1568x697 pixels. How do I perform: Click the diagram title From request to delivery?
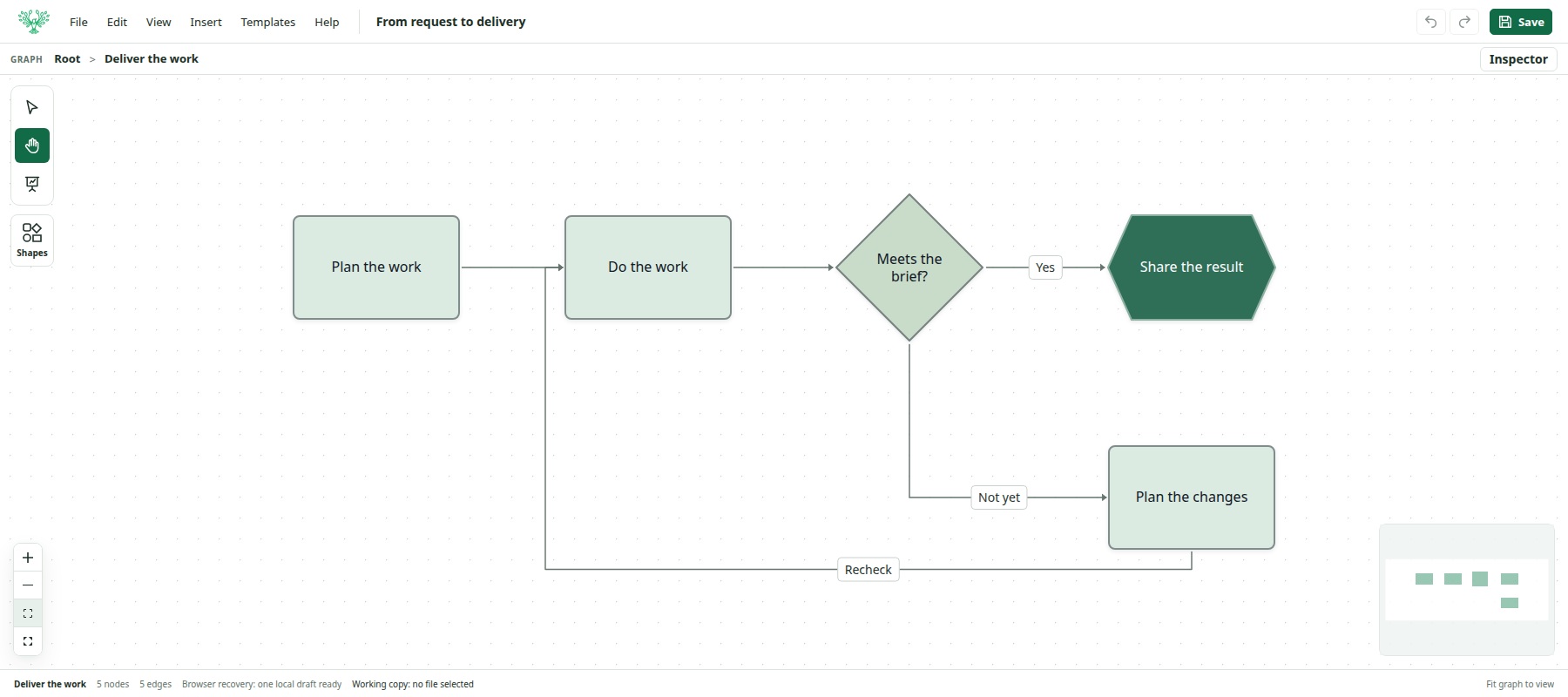point(451,22)
